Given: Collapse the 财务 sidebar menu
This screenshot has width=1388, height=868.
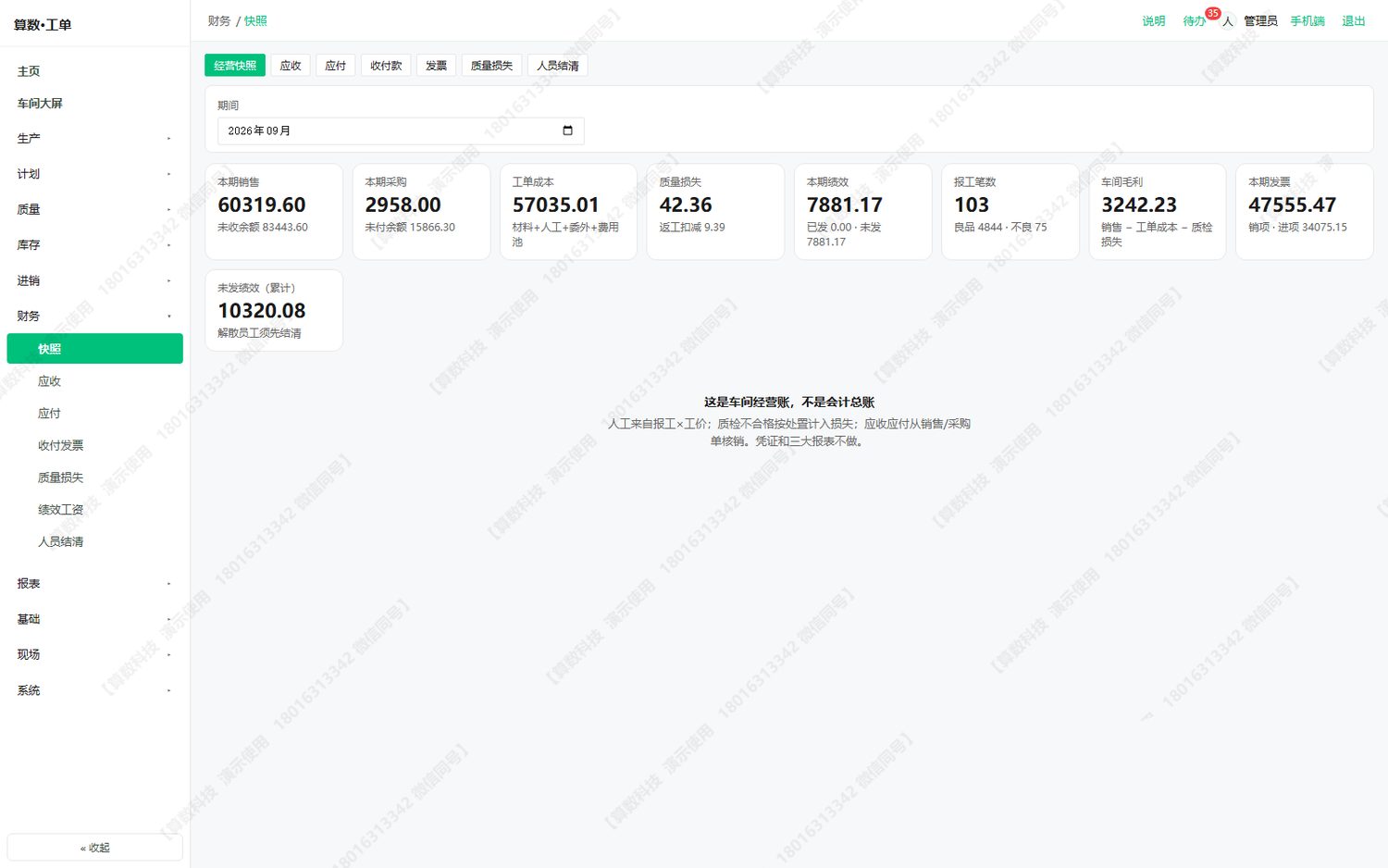Looking at the screenshot, I should pyautogui.click(x=94, y=316).
